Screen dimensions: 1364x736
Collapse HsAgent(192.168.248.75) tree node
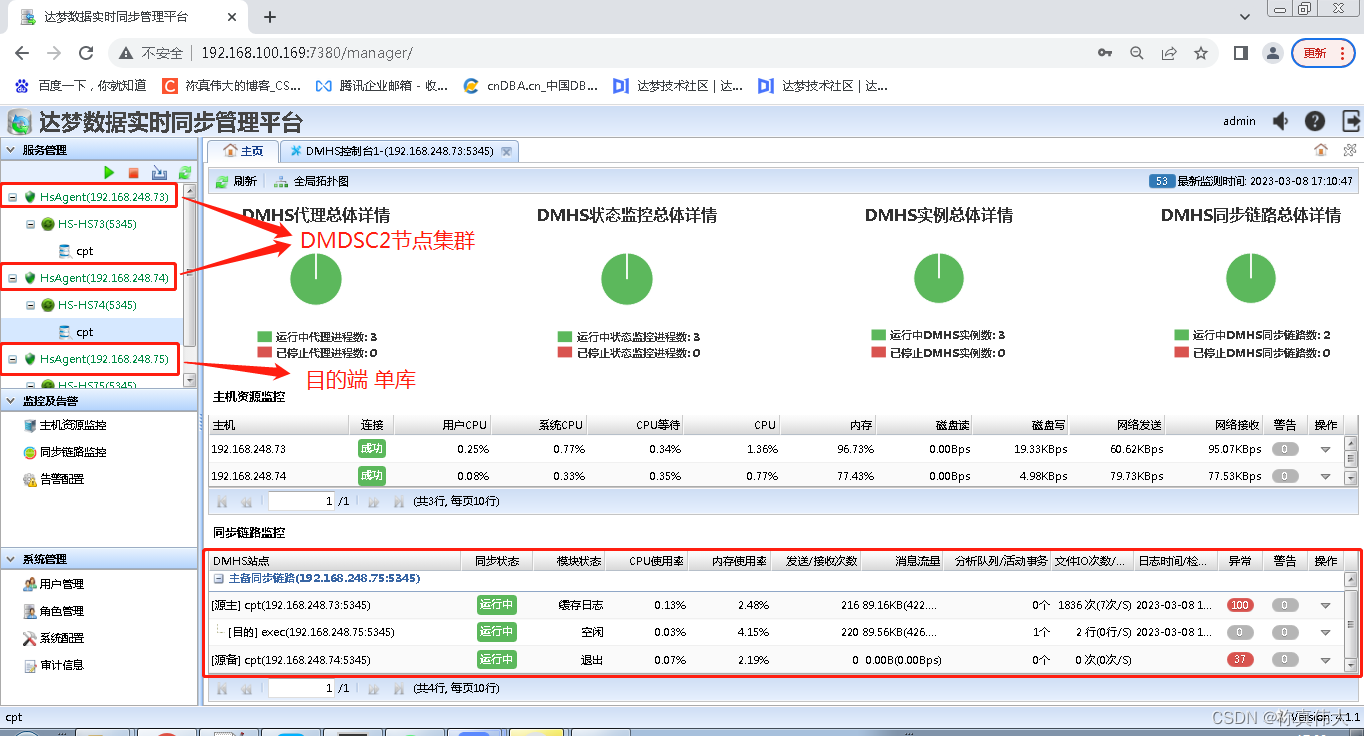pos(12,359)
